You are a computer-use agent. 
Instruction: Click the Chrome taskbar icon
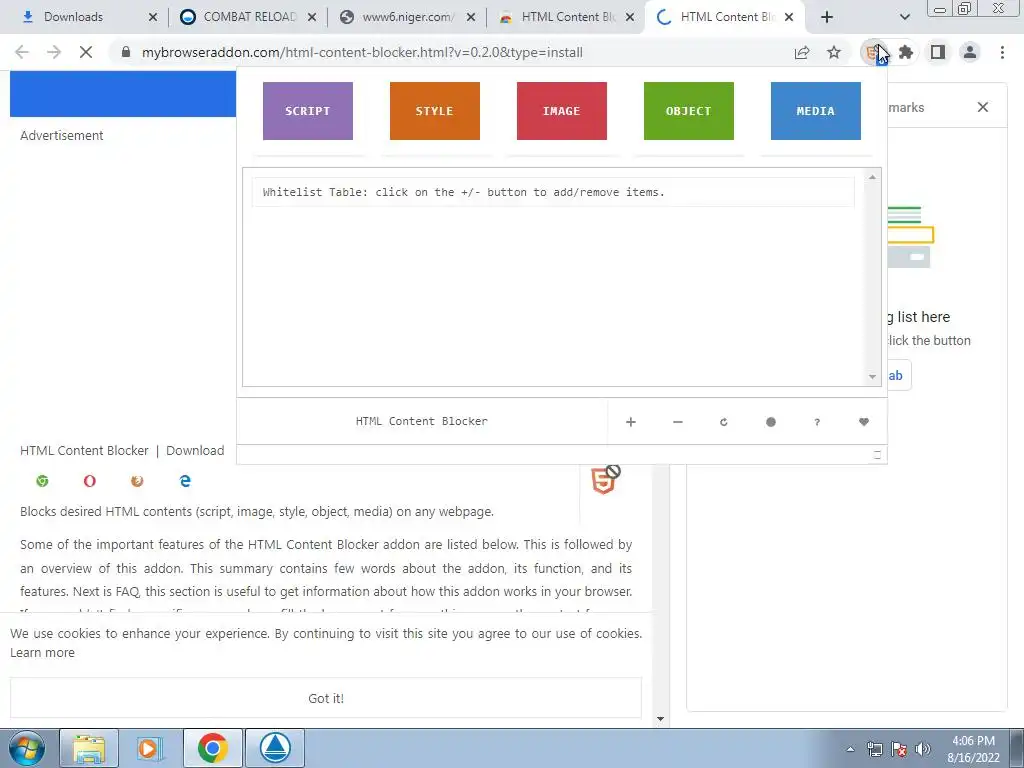click(x=213, y=748)
